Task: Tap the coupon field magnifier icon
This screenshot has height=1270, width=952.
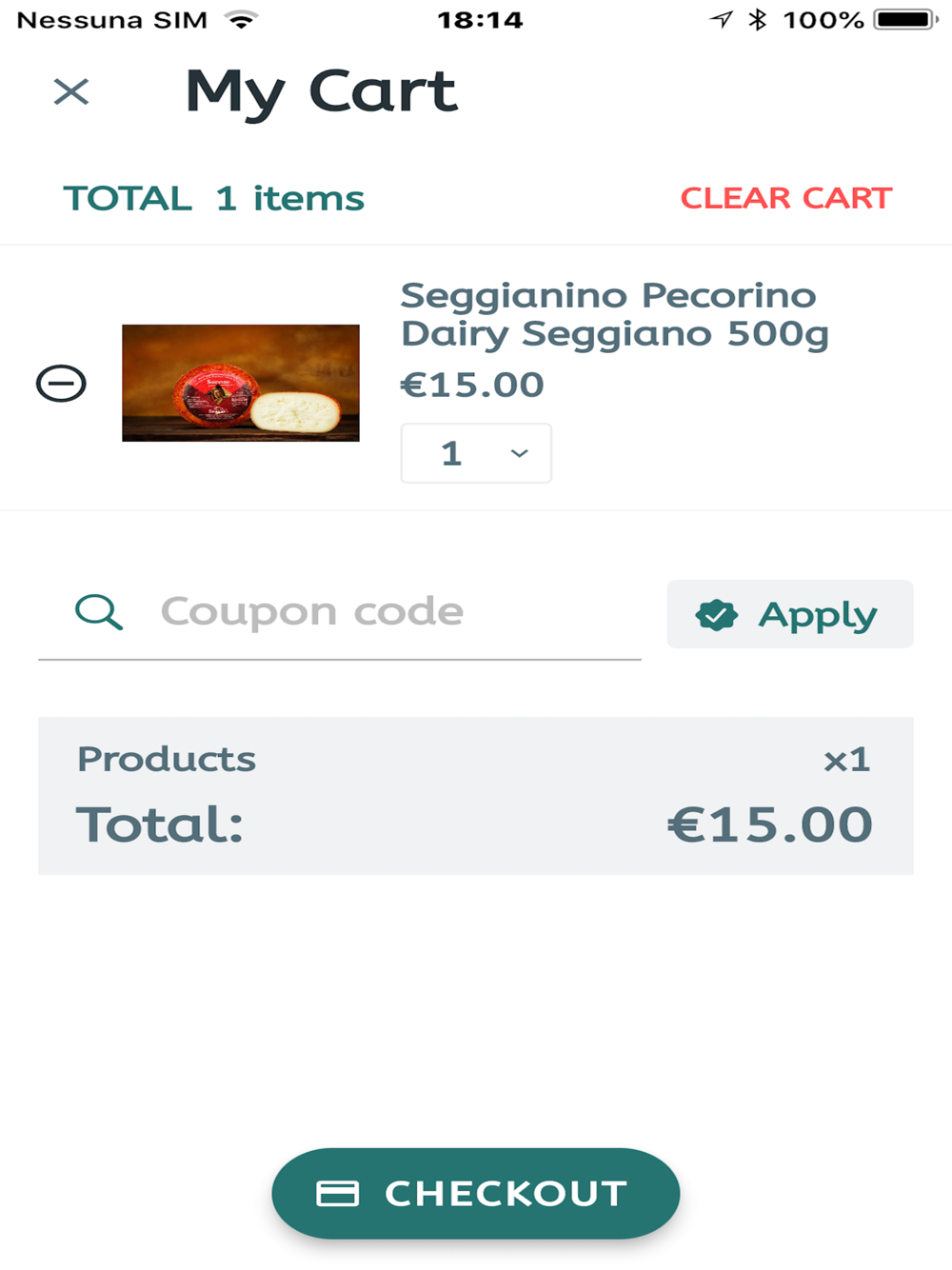Action: 99,612
